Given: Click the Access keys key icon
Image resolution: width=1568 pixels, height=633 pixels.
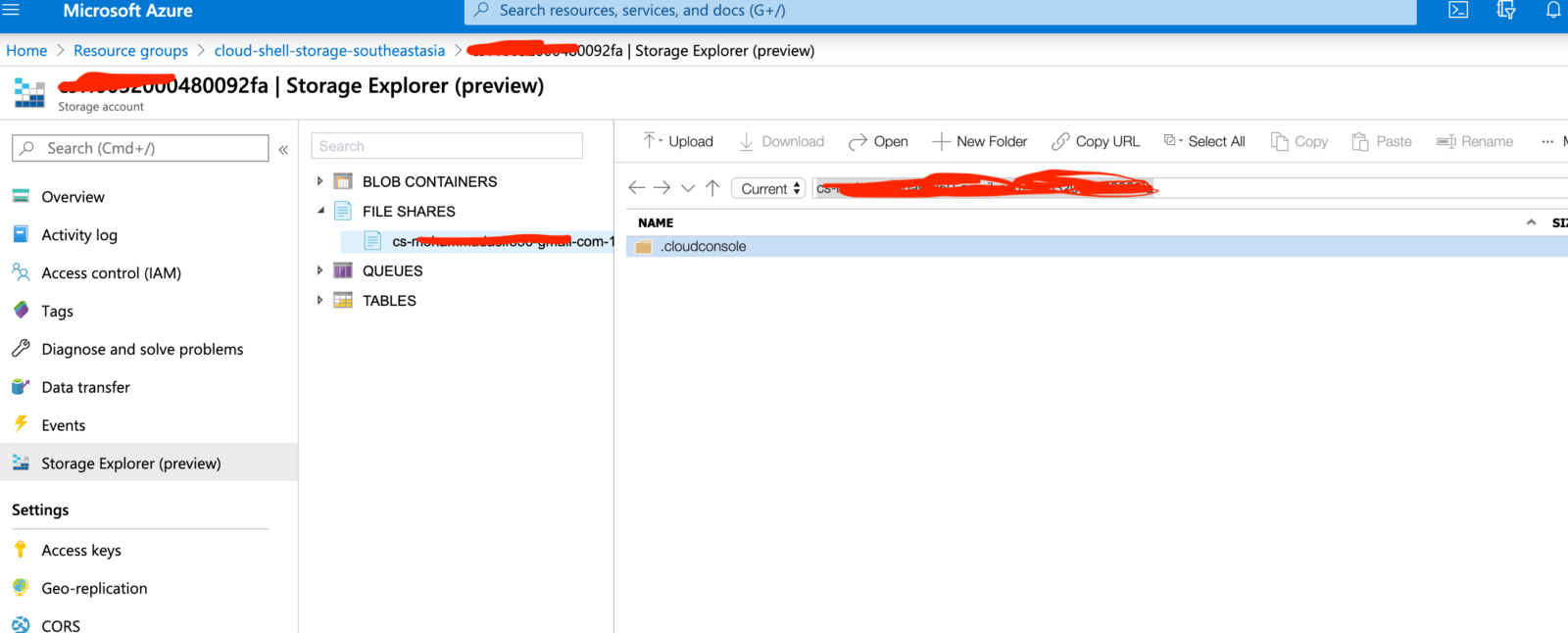Looking at the screenshot, I should pyautogui.click(x=21, y=549).
